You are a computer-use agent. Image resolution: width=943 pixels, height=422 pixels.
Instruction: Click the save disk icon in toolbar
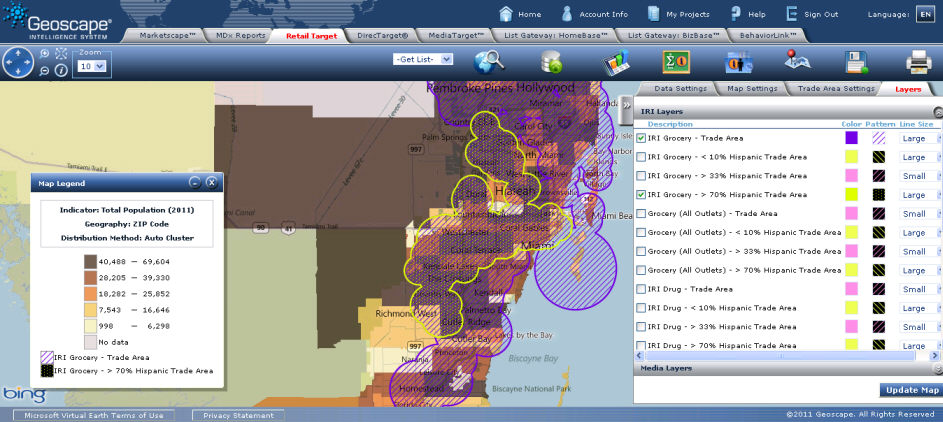pyautogui.click(x=856, y=63)
